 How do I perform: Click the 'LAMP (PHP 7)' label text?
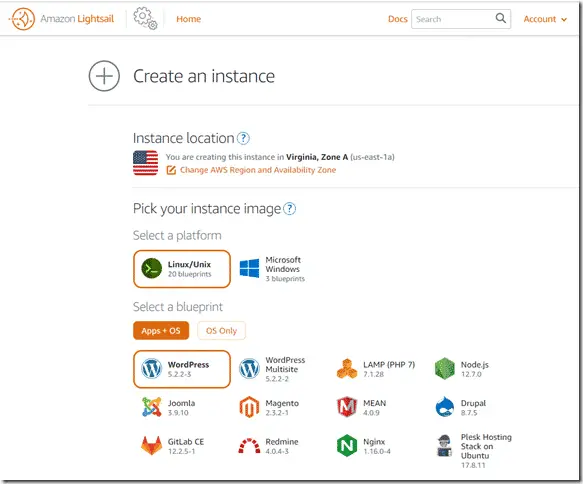389,365
